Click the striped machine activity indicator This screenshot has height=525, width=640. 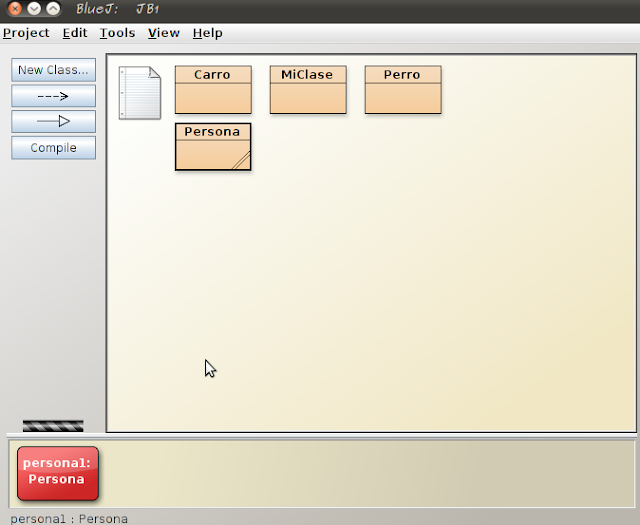[x=53, y=426]
